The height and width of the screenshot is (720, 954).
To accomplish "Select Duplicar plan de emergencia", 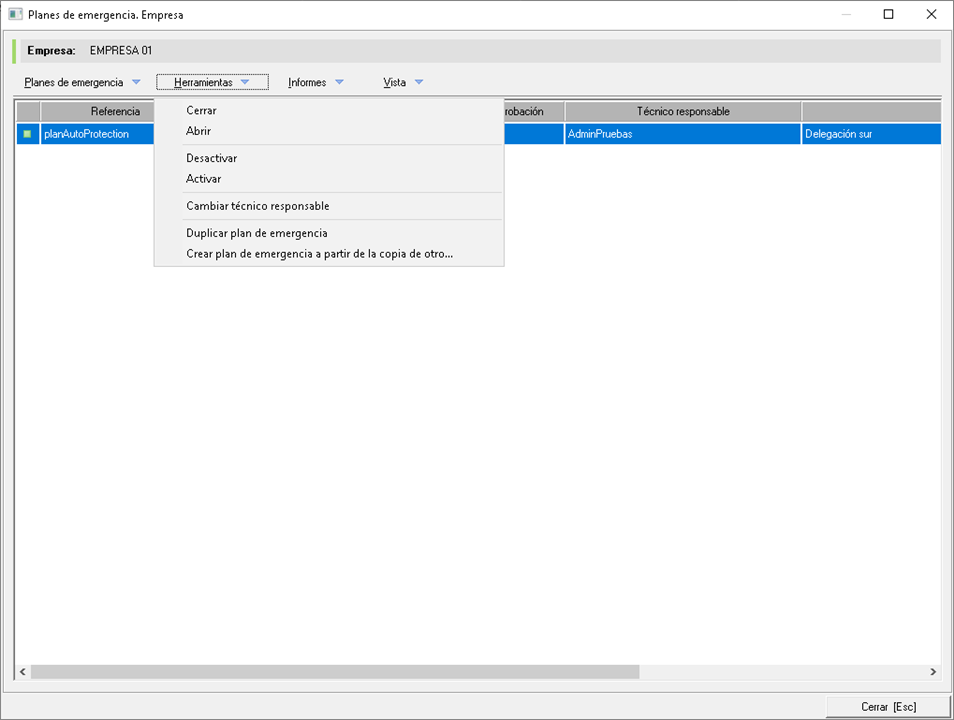I will (x=256, y=233).
